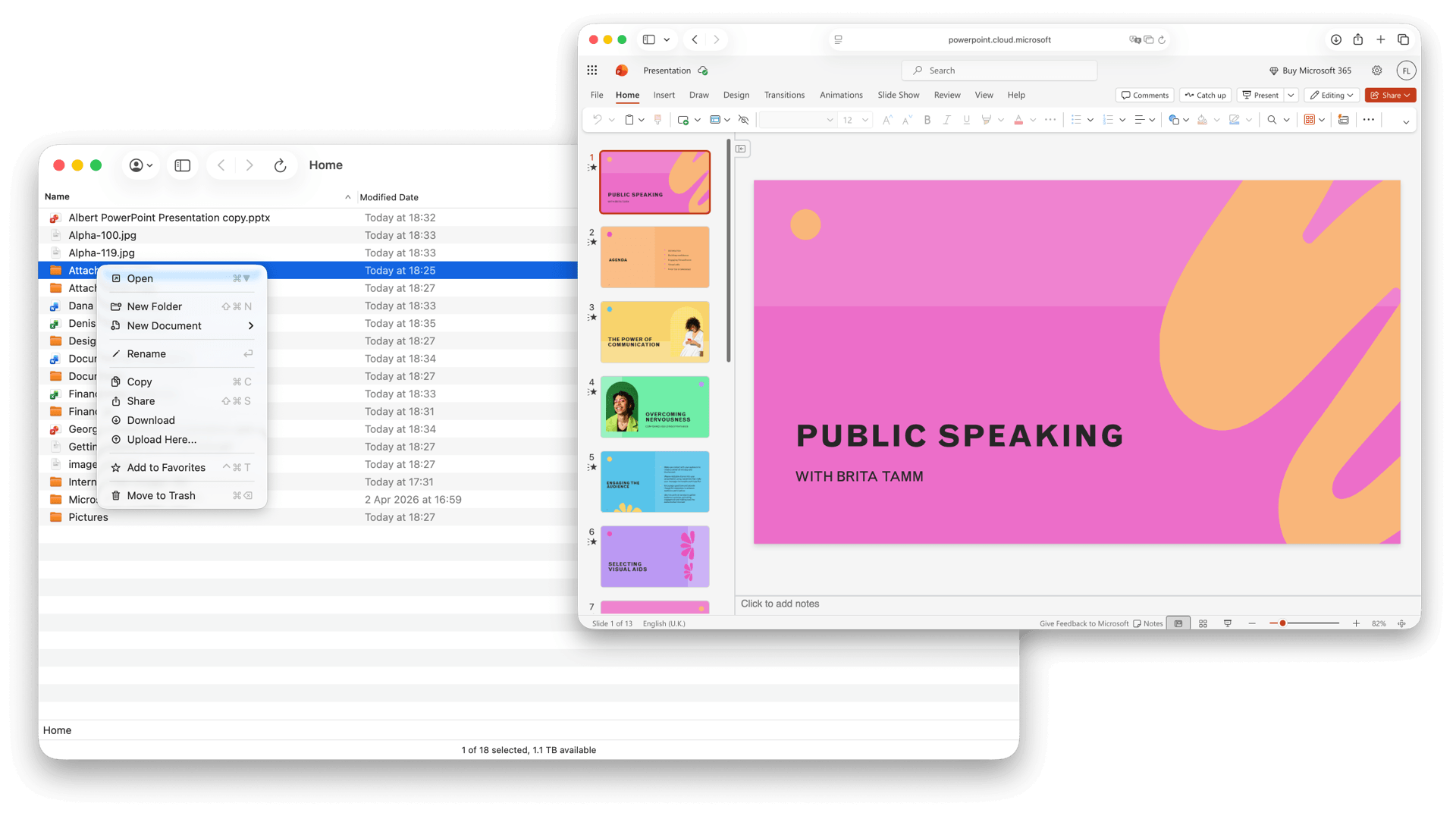Open the settings gear in PowerPoint
Screen dimensions: 1456x819
point(1376,71)
